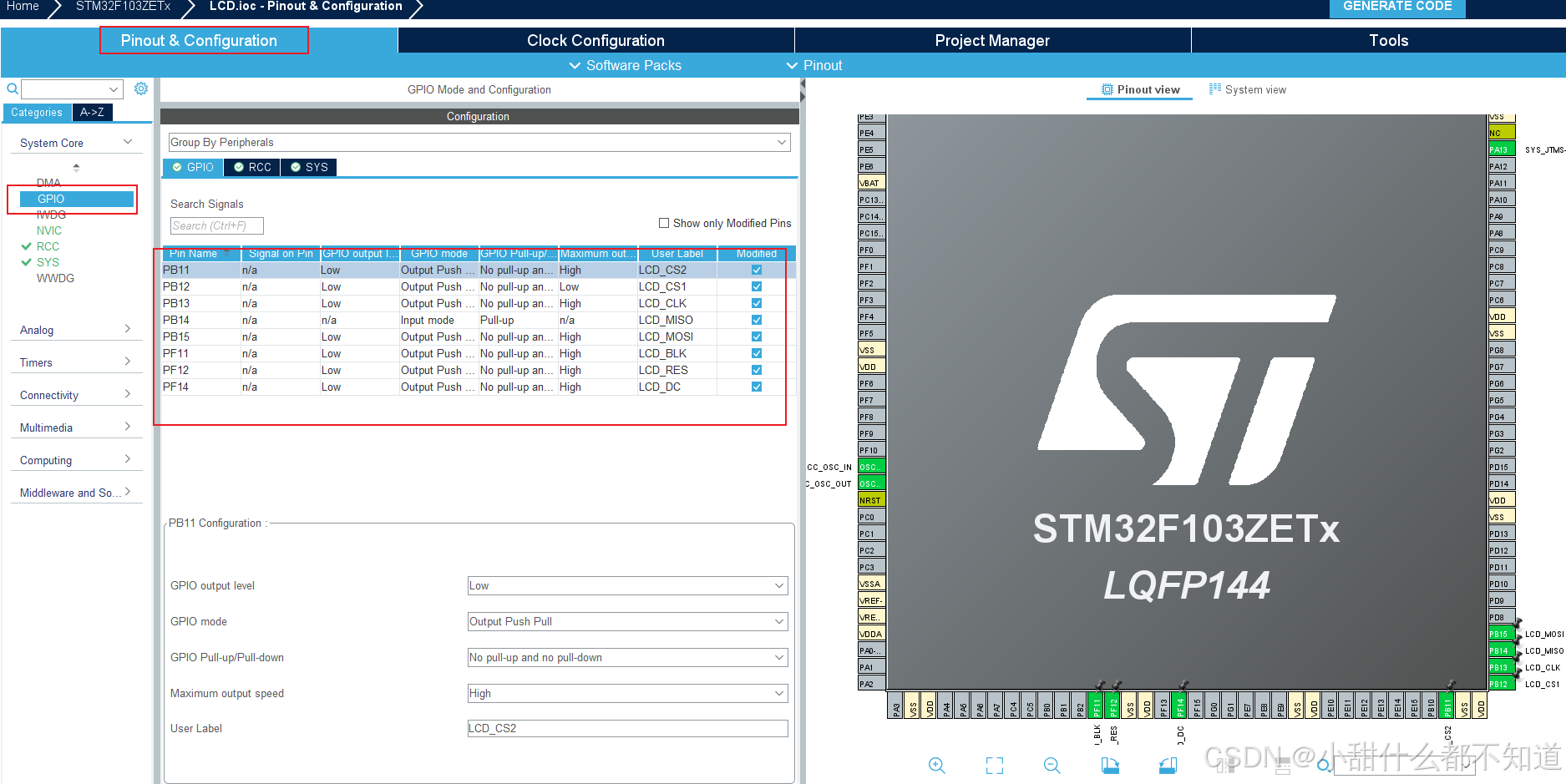Image resolution: width=1566 pixels, height=784 pixels.
Task: Open the settings gear beside the category search
Action: 140,89
